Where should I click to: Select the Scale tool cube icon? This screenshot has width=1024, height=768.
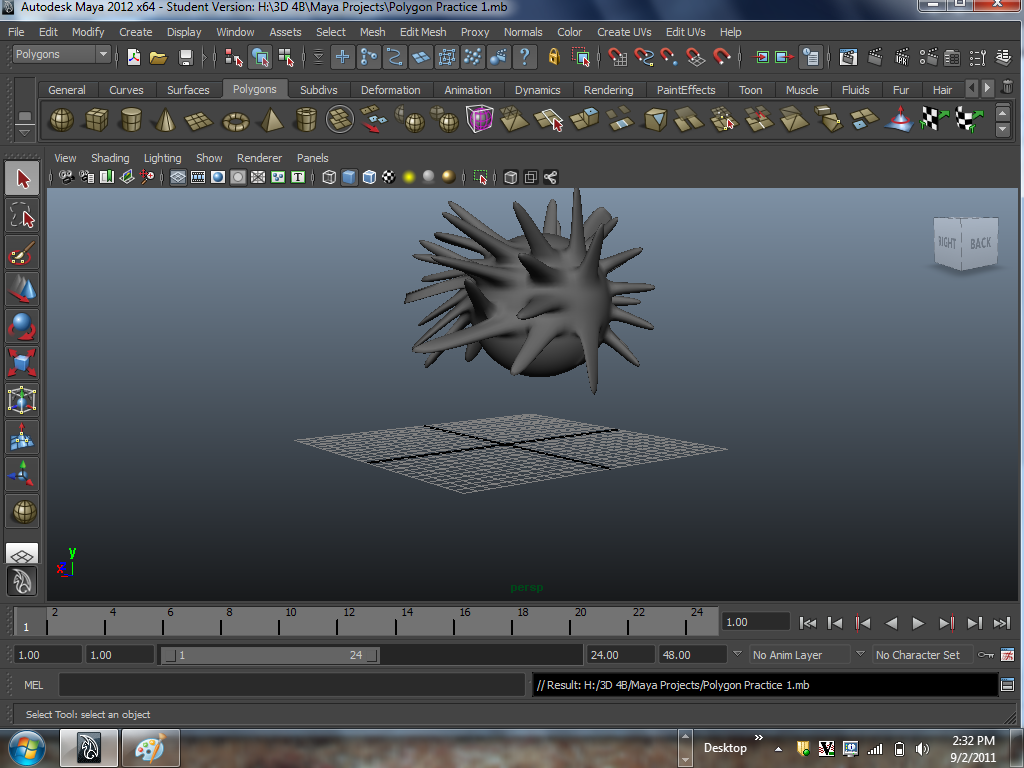[22, 363]
